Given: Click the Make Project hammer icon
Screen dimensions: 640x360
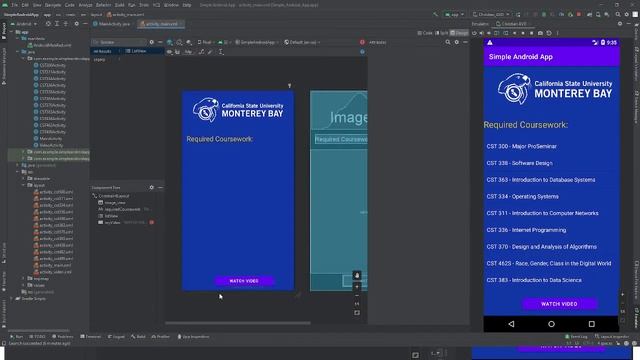Looking at the screenshot, I should tap(435, 15).
